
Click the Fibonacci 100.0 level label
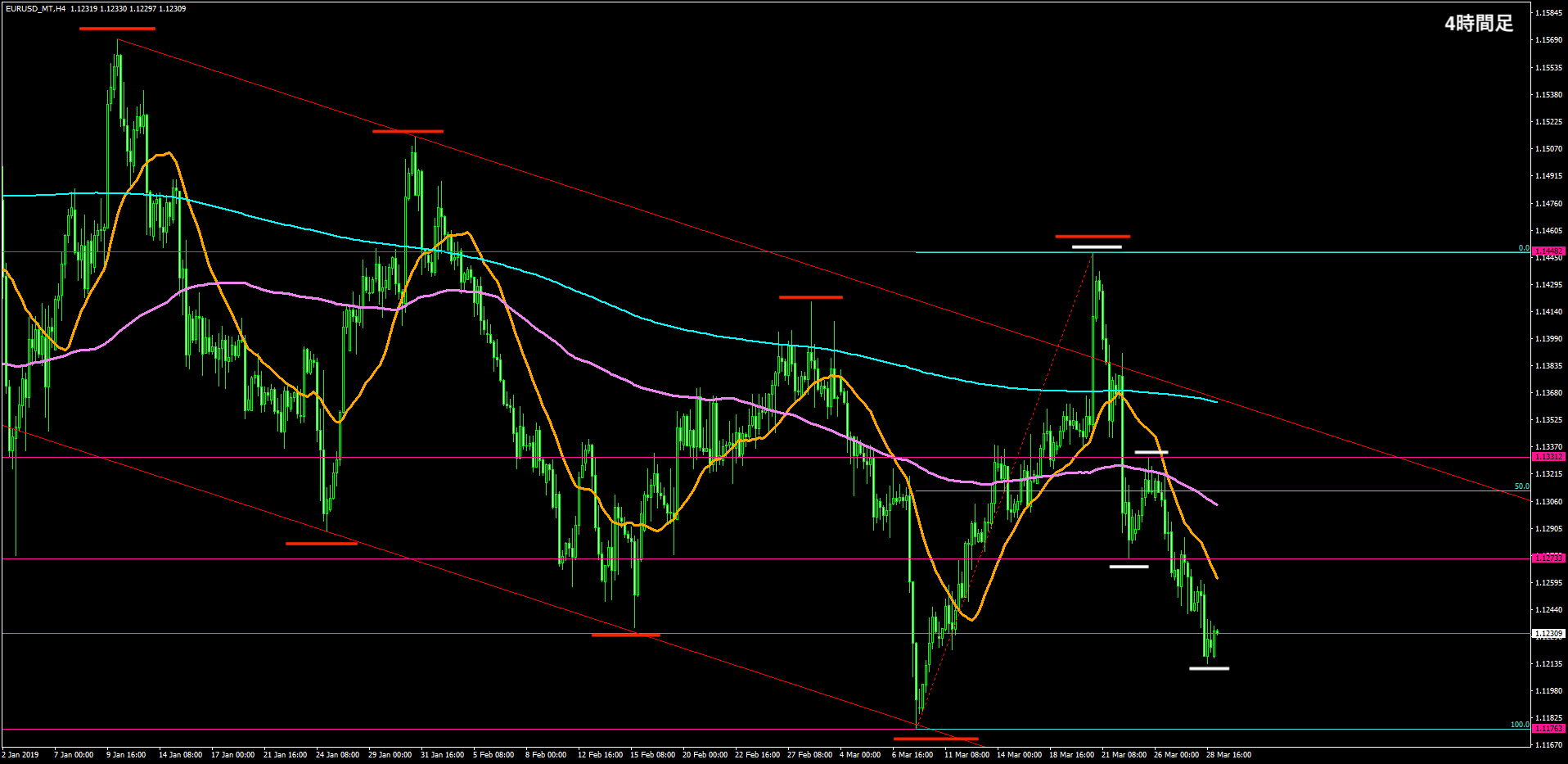(x=1520, y=725)
